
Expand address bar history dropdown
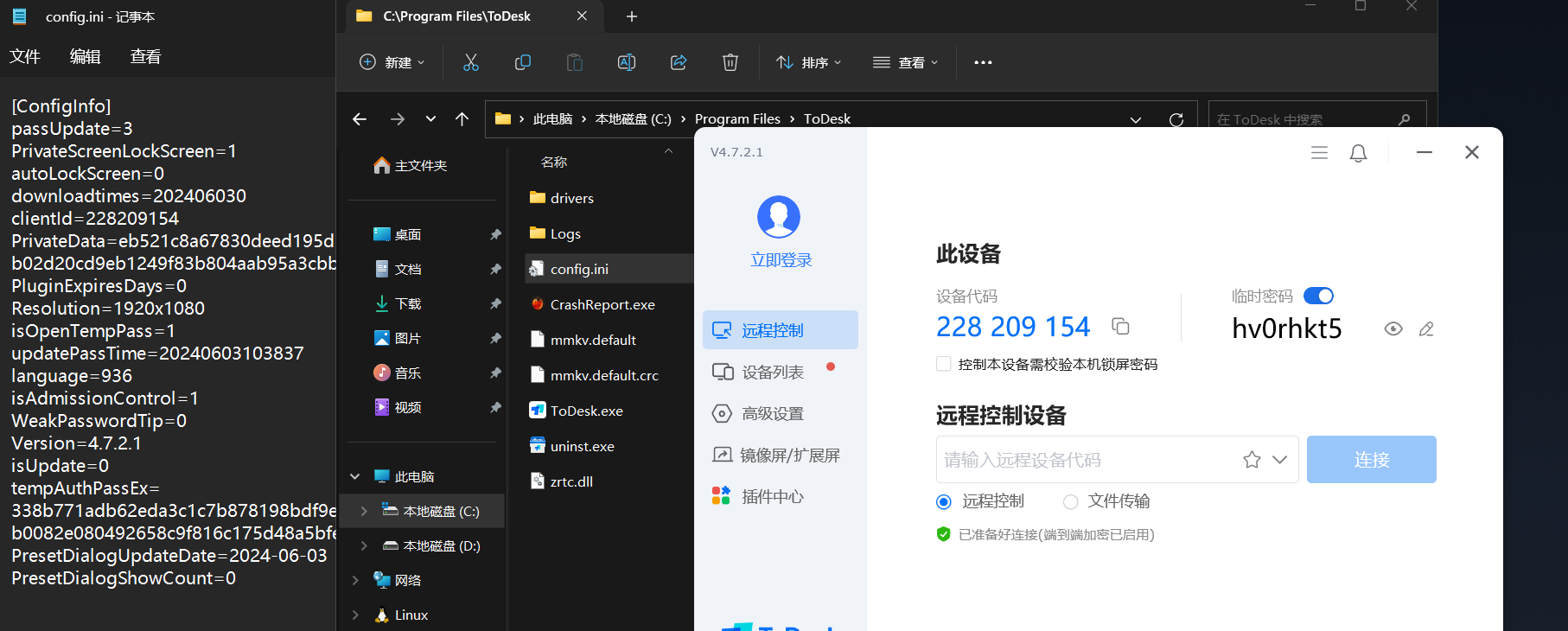coord(1136,120)
